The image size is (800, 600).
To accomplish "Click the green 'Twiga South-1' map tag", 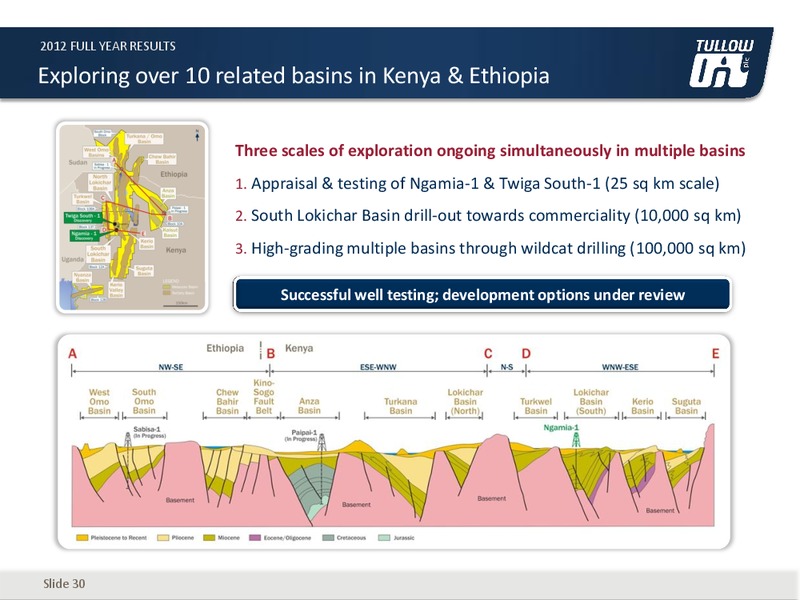I will click(82, 217).
